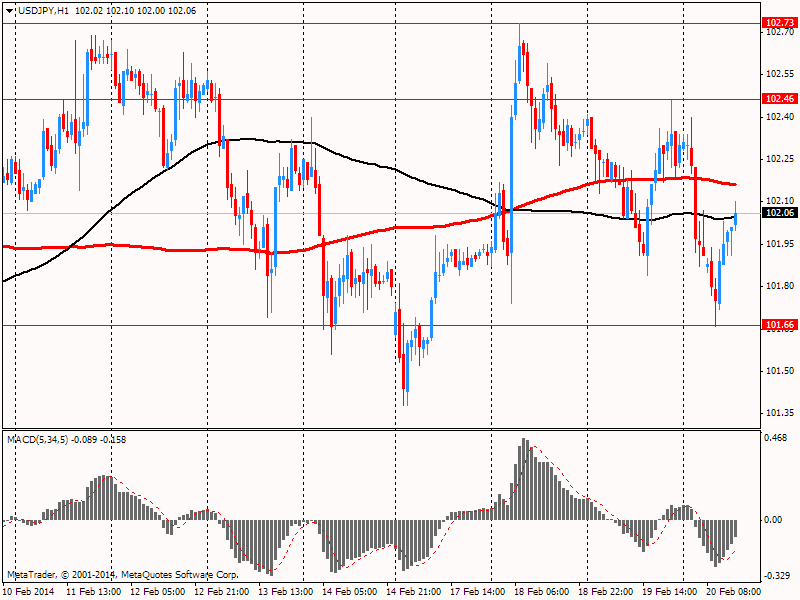Click the 102.25 price scale value

[x=780, y=159]
